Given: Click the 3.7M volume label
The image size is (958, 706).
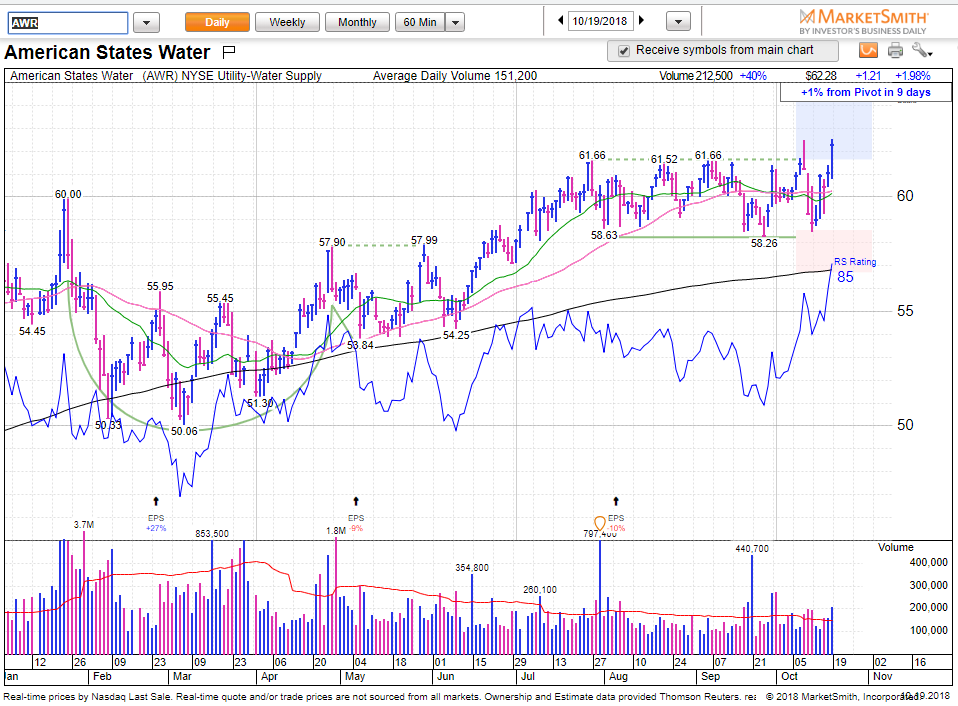Looking at the screenshot, I should pos(84,525).
